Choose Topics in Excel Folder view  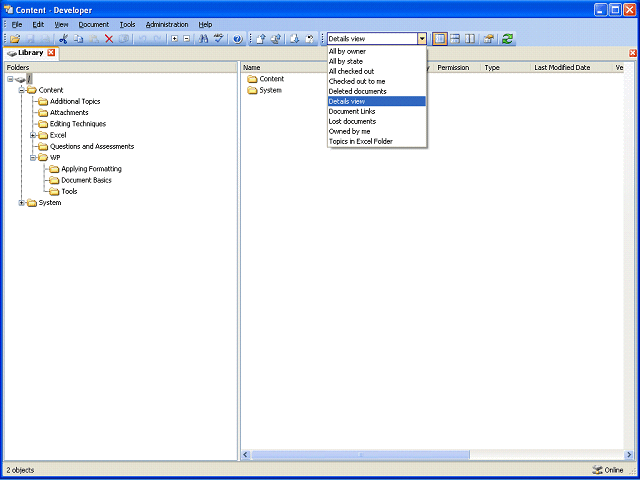coord(377,141)
